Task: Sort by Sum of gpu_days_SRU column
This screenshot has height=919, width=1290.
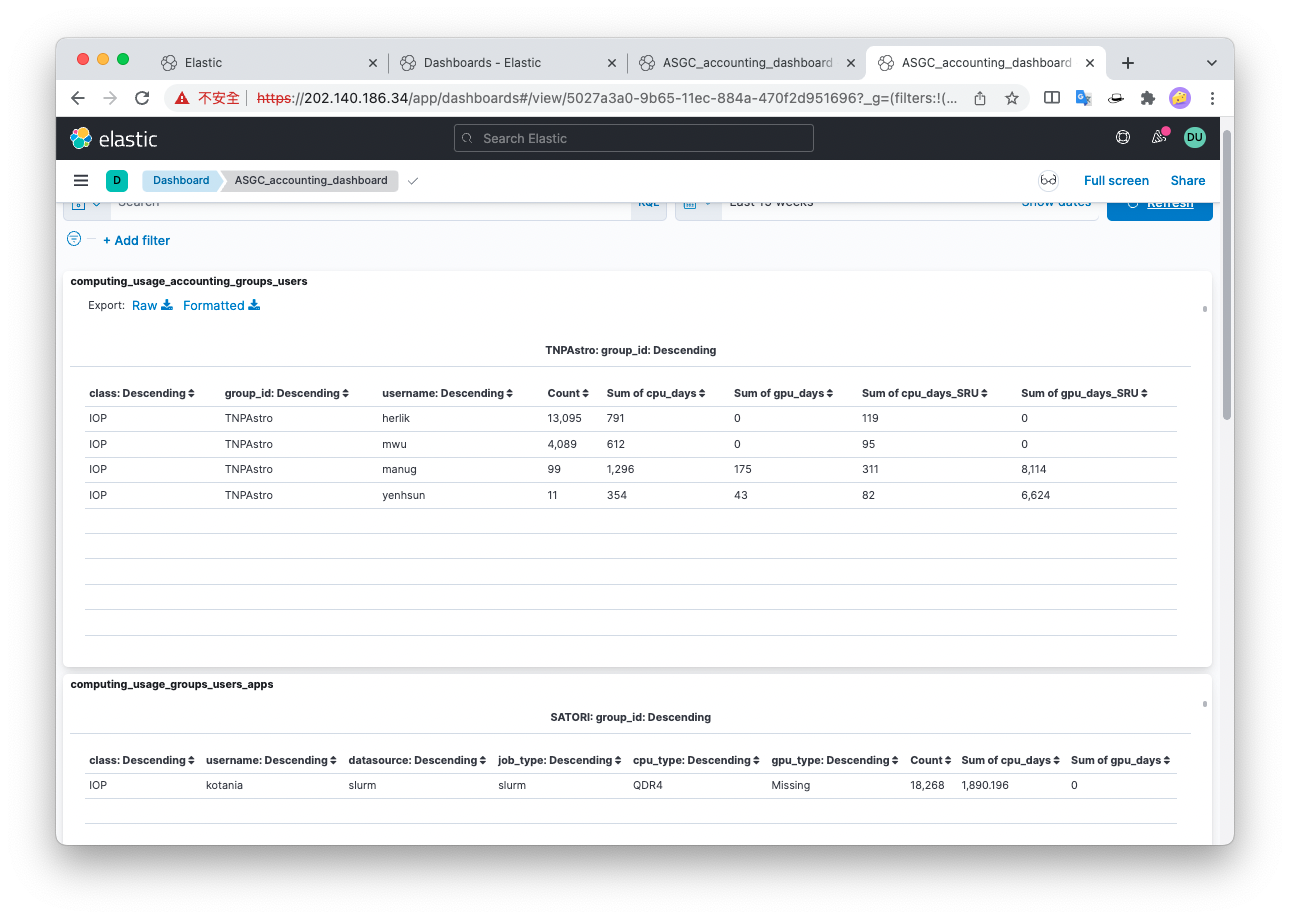Action: [x=1084, y=393]
